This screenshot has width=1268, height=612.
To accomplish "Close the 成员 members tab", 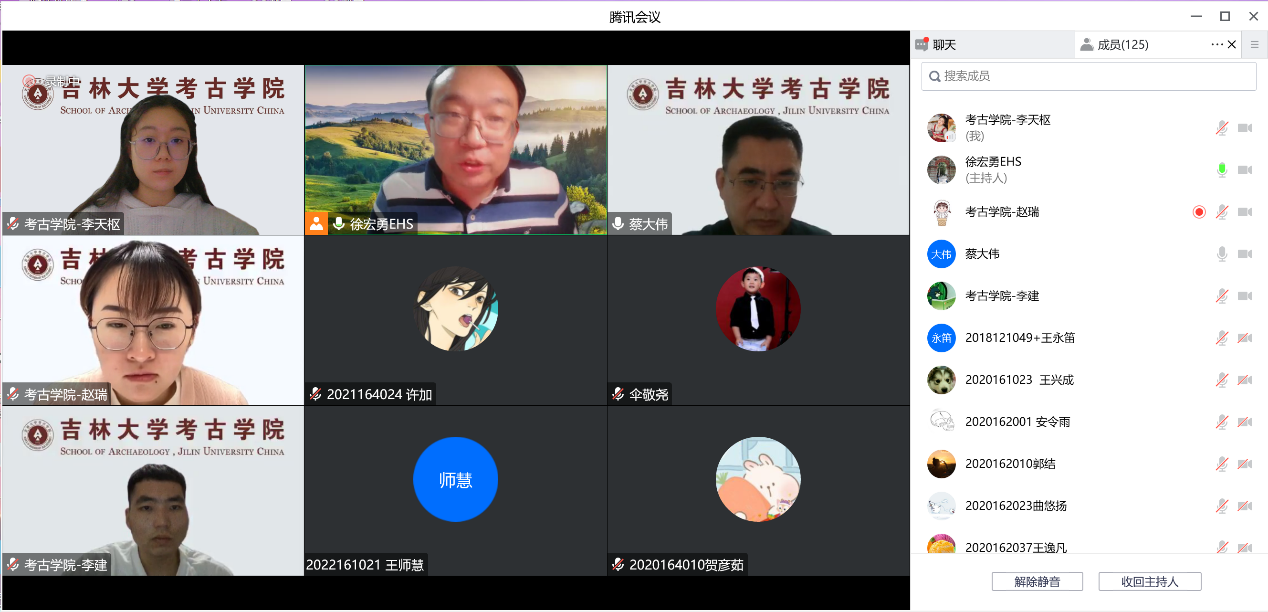I will pos(1232,44).
